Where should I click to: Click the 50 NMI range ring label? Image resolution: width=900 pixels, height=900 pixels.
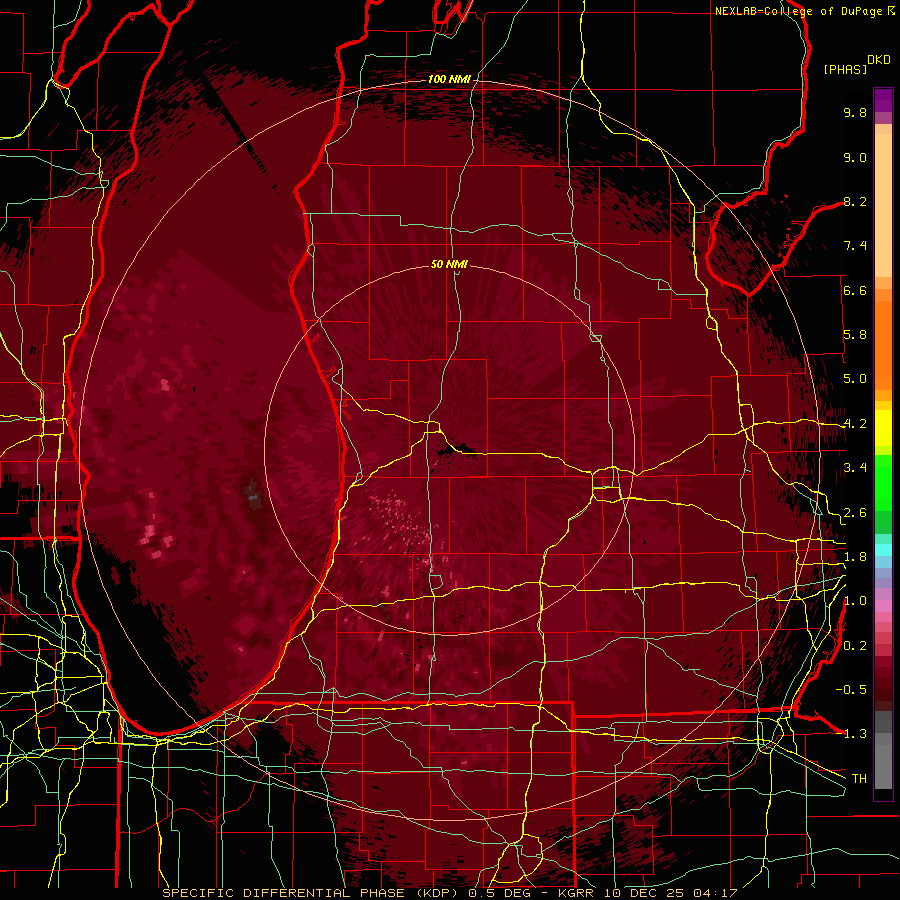(449, 264)
